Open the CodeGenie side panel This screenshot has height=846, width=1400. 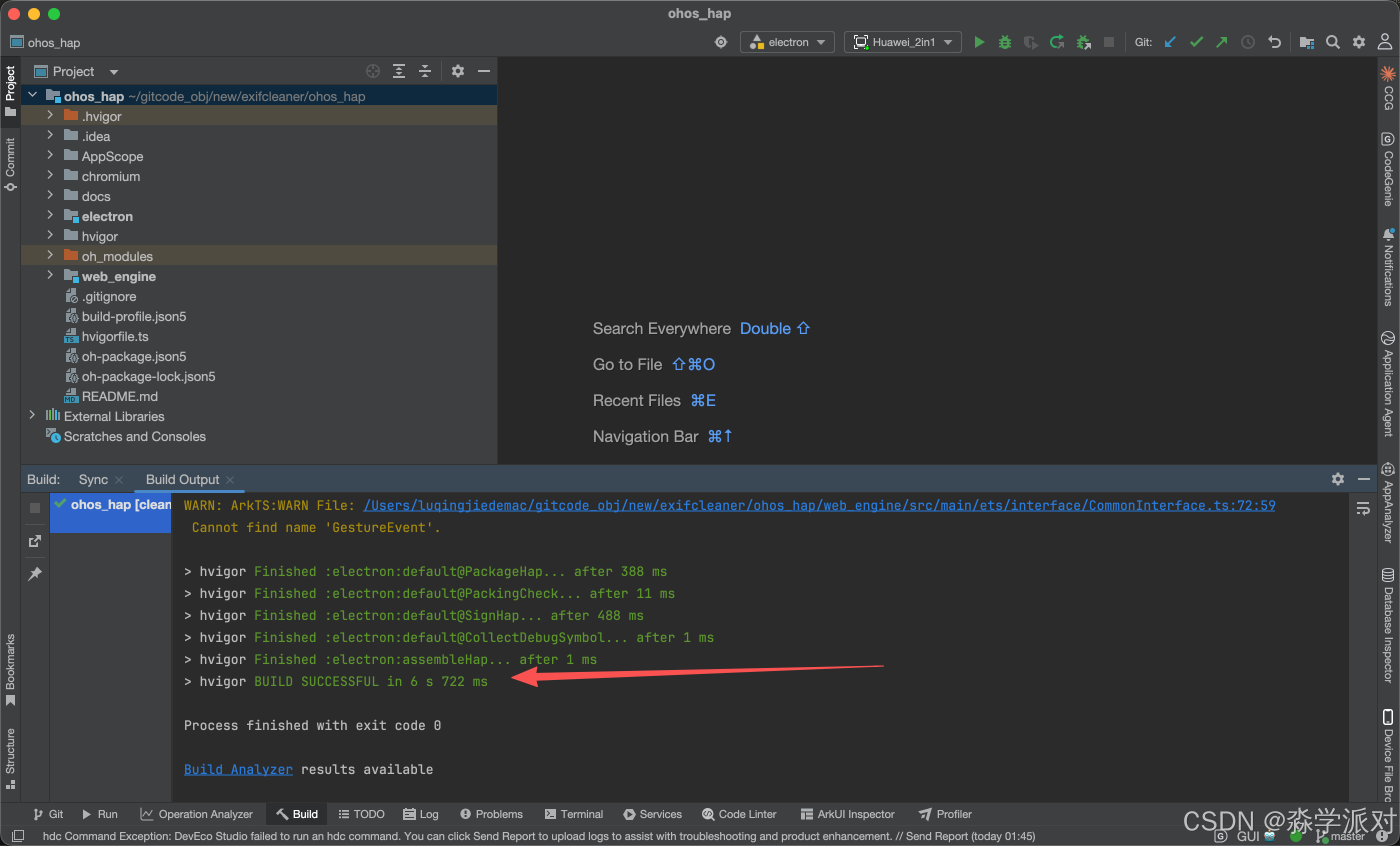pyautogui.click(x=1388, y=169)
